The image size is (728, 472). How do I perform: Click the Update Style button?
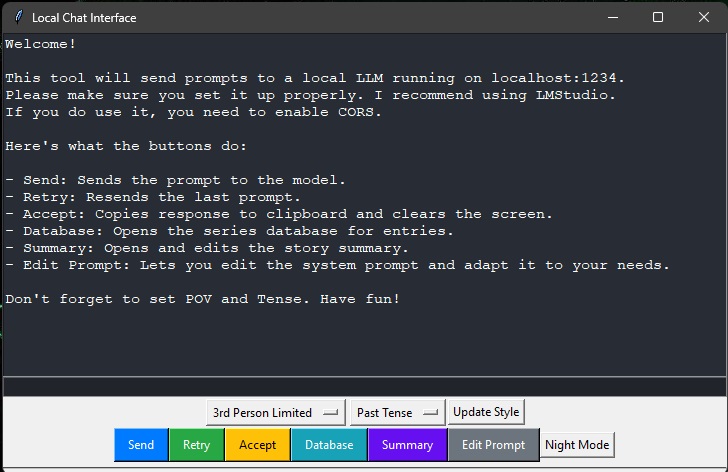click(x=486, y=412)
